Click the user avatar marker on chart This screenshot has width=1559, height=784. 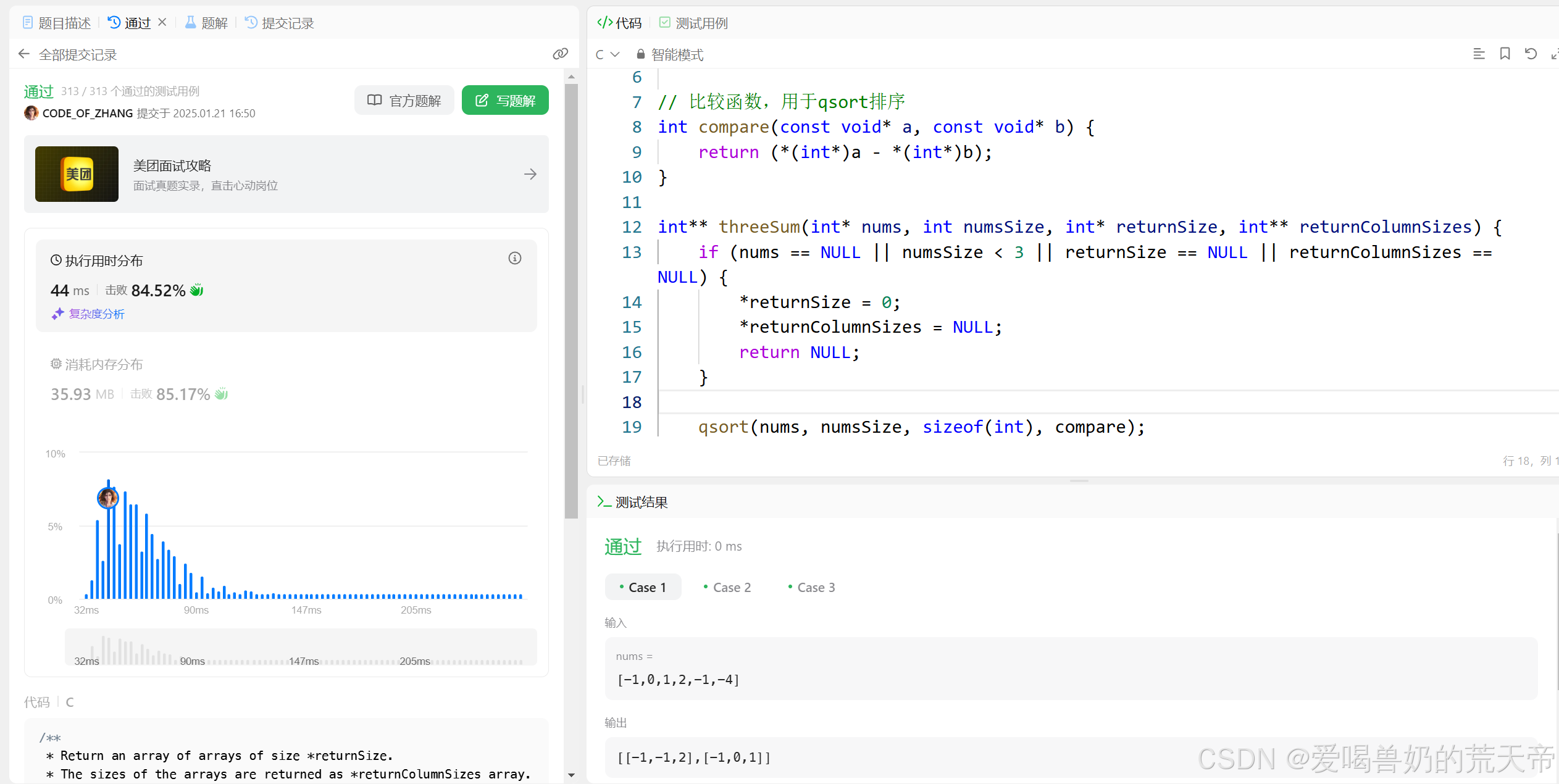click(x=108, y=498)
